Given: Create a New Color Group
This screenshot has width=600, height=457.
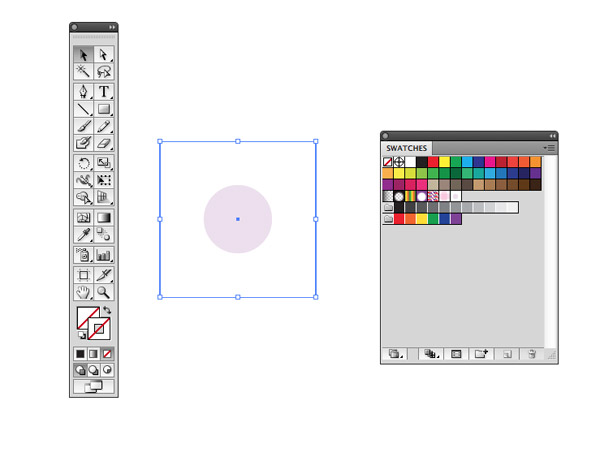Looking at the screenshot, I should tap(481, 354).
